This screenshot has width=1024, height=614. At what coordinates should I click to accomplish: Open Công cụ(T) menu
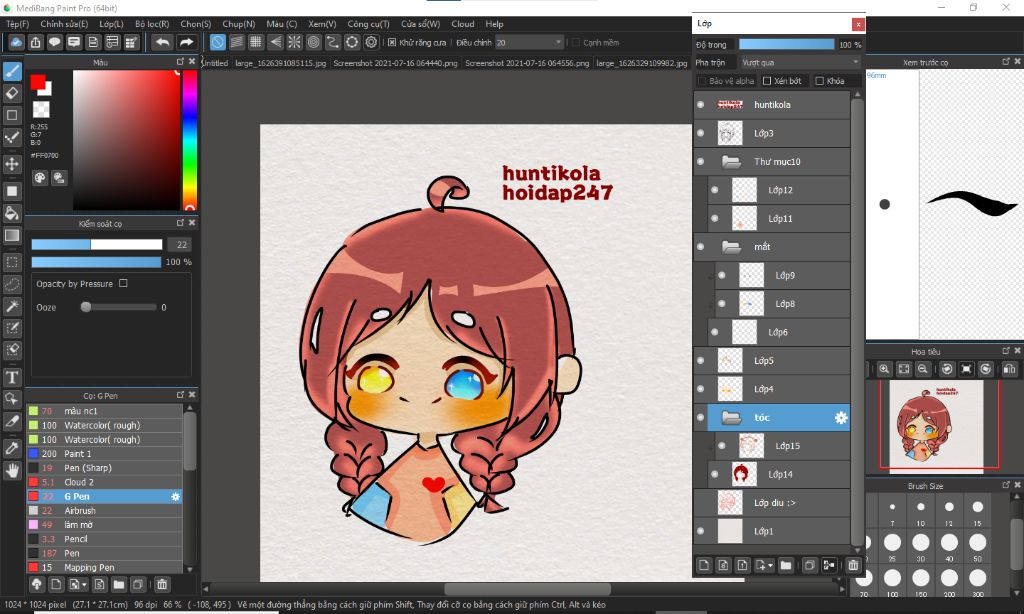coord(368,24)
